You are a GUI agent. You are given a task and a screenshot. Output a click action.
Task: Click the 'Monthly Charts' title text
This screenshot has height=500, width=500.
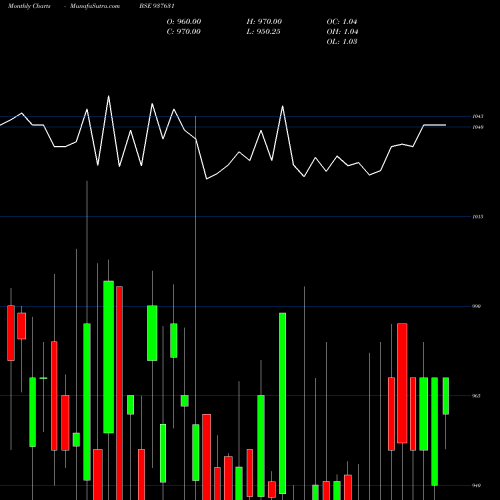pyautogui.click(x=29, y=6)
